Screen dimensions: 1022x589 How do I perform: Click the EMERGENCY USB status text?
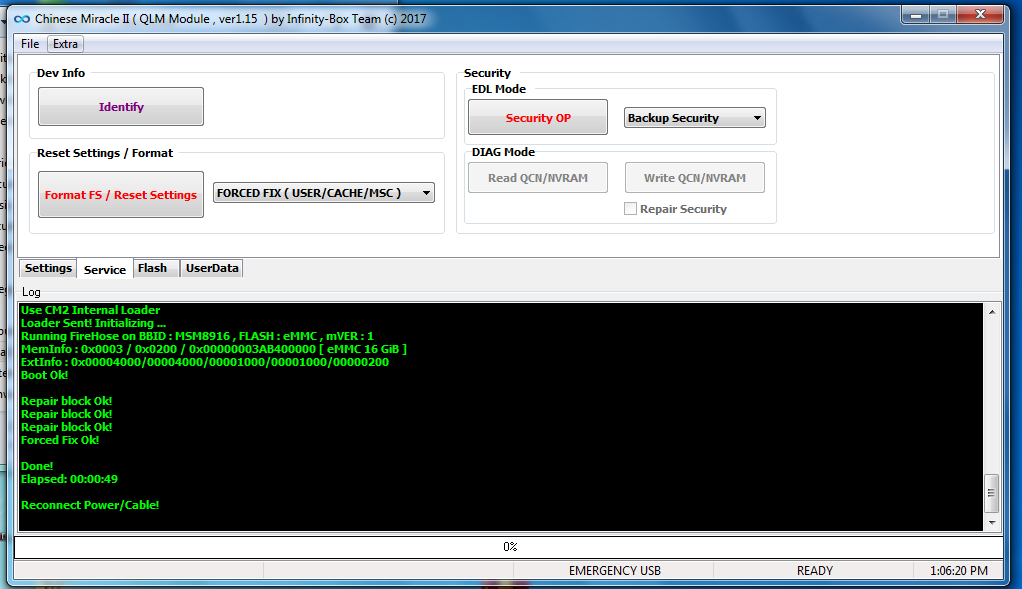coord(615,571)
